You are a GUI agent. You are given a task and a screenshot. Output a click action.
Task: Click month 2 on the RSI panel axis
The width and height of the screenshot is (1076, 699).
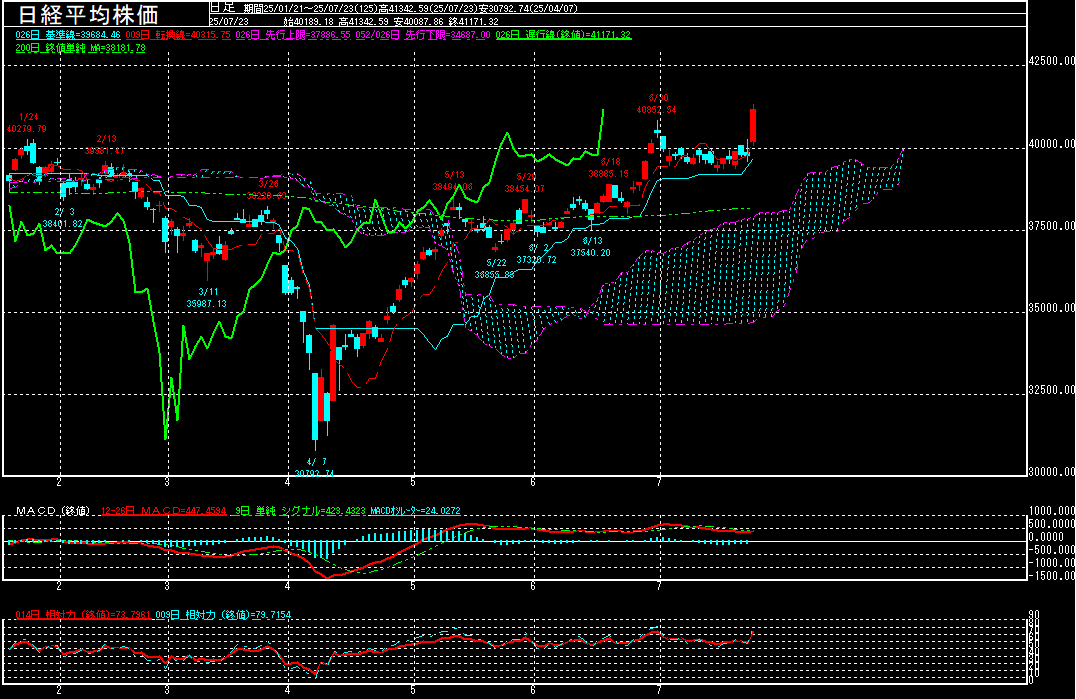click(x=59, y=690)
